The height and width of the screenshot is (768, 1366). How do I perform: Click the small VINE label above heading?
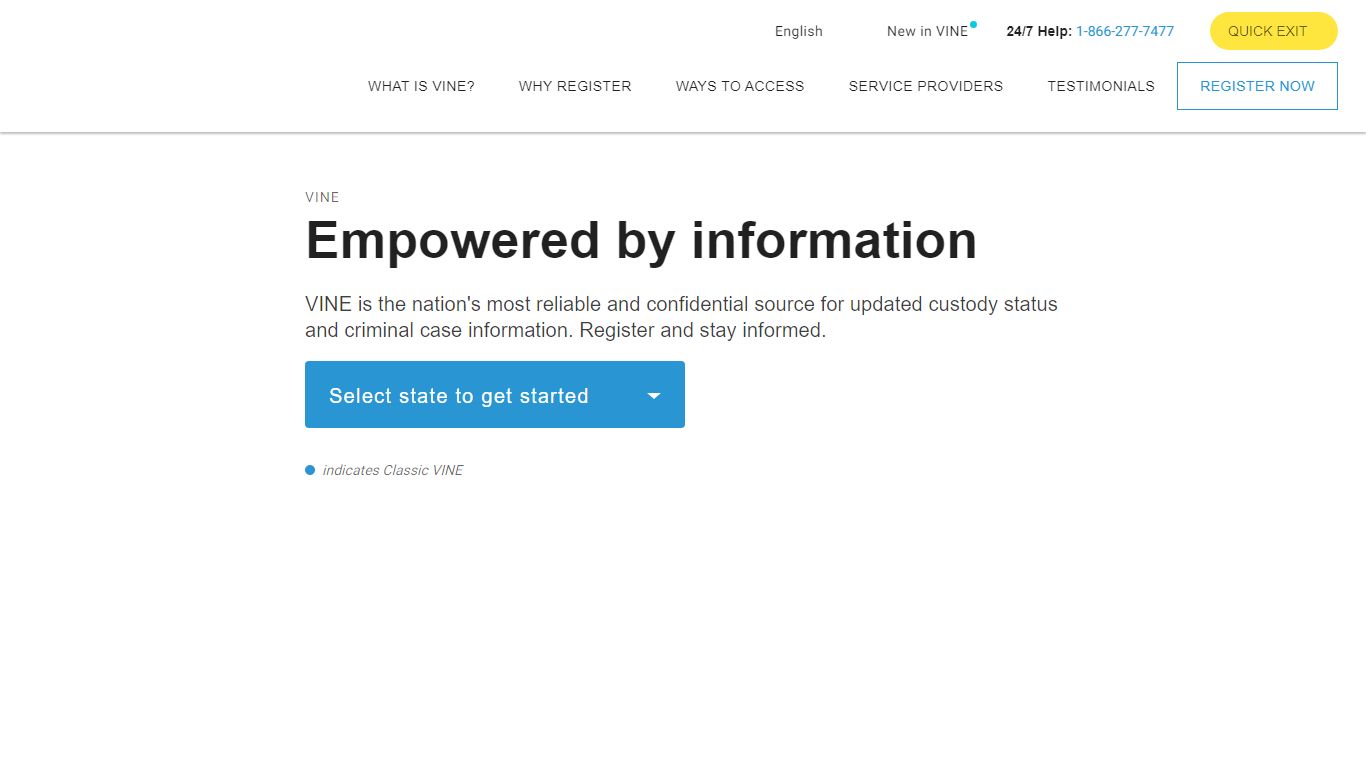coord(322,197)
